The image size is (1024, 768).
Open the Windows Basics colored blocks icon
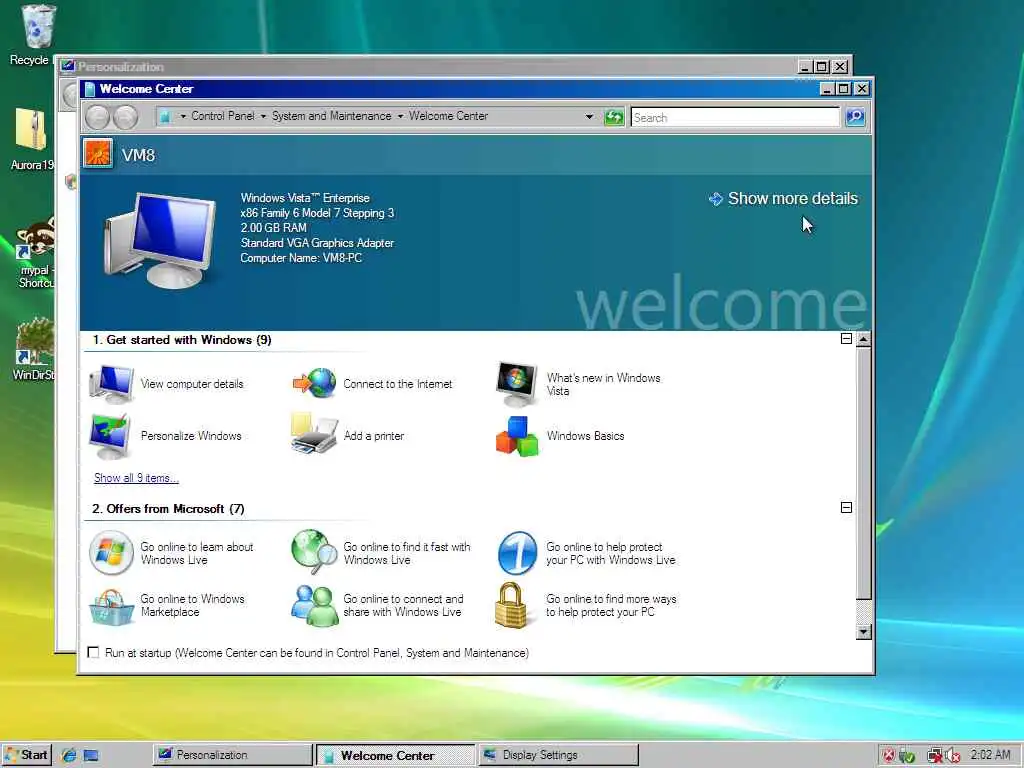pyautogui.click(x=517, y=436)
